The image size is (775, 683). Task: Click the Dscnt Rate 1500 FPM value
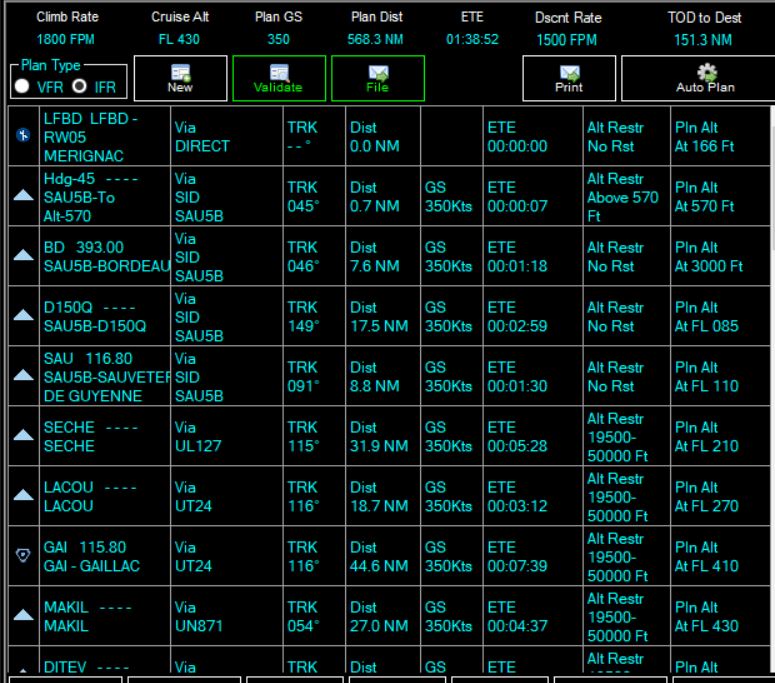coord(567,40)
